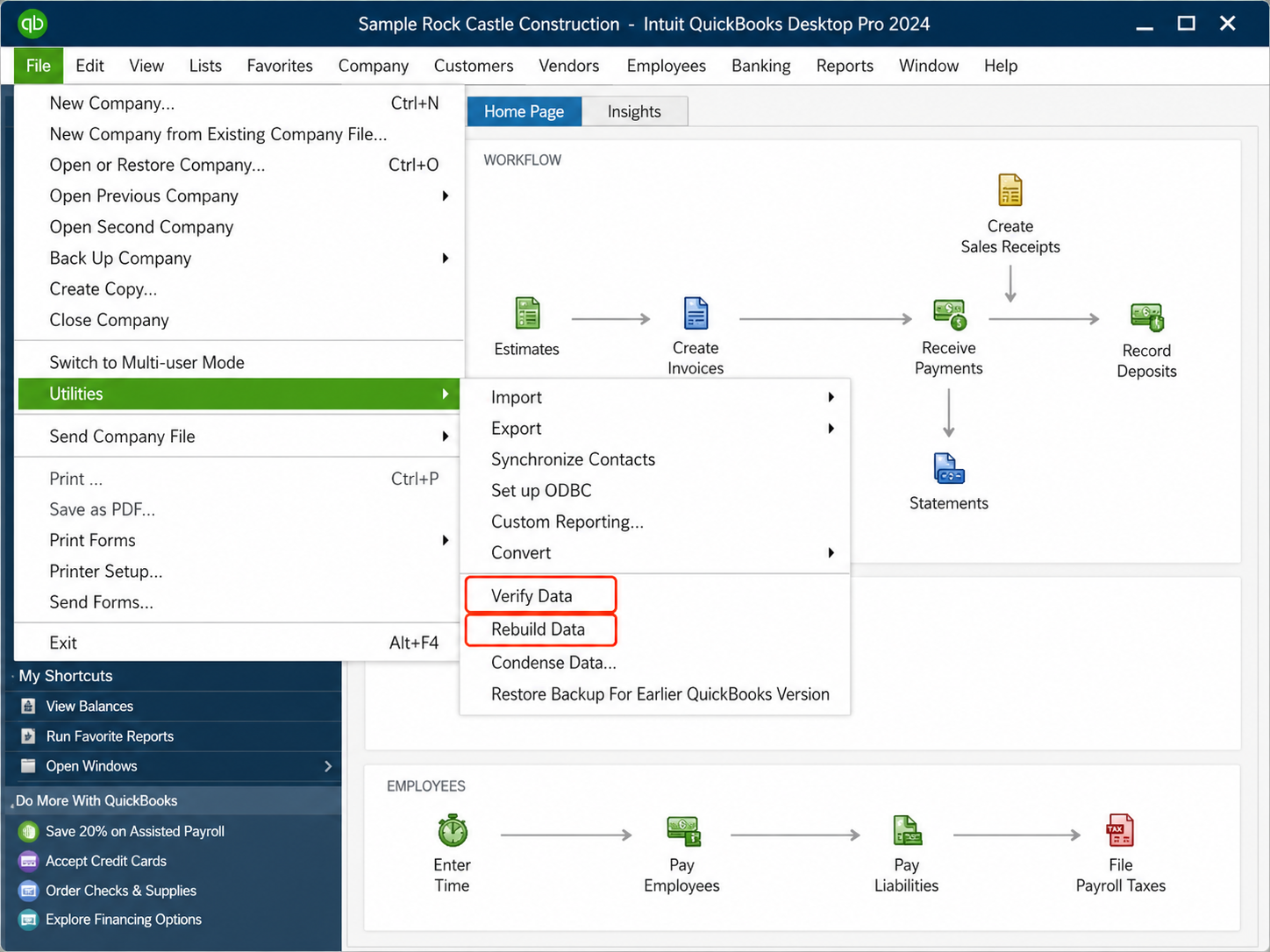The width and height of the screenshot is (1270, 952).
Task: Expand the Open Previous Company submenu arrow
Action: tap(446, 195)
